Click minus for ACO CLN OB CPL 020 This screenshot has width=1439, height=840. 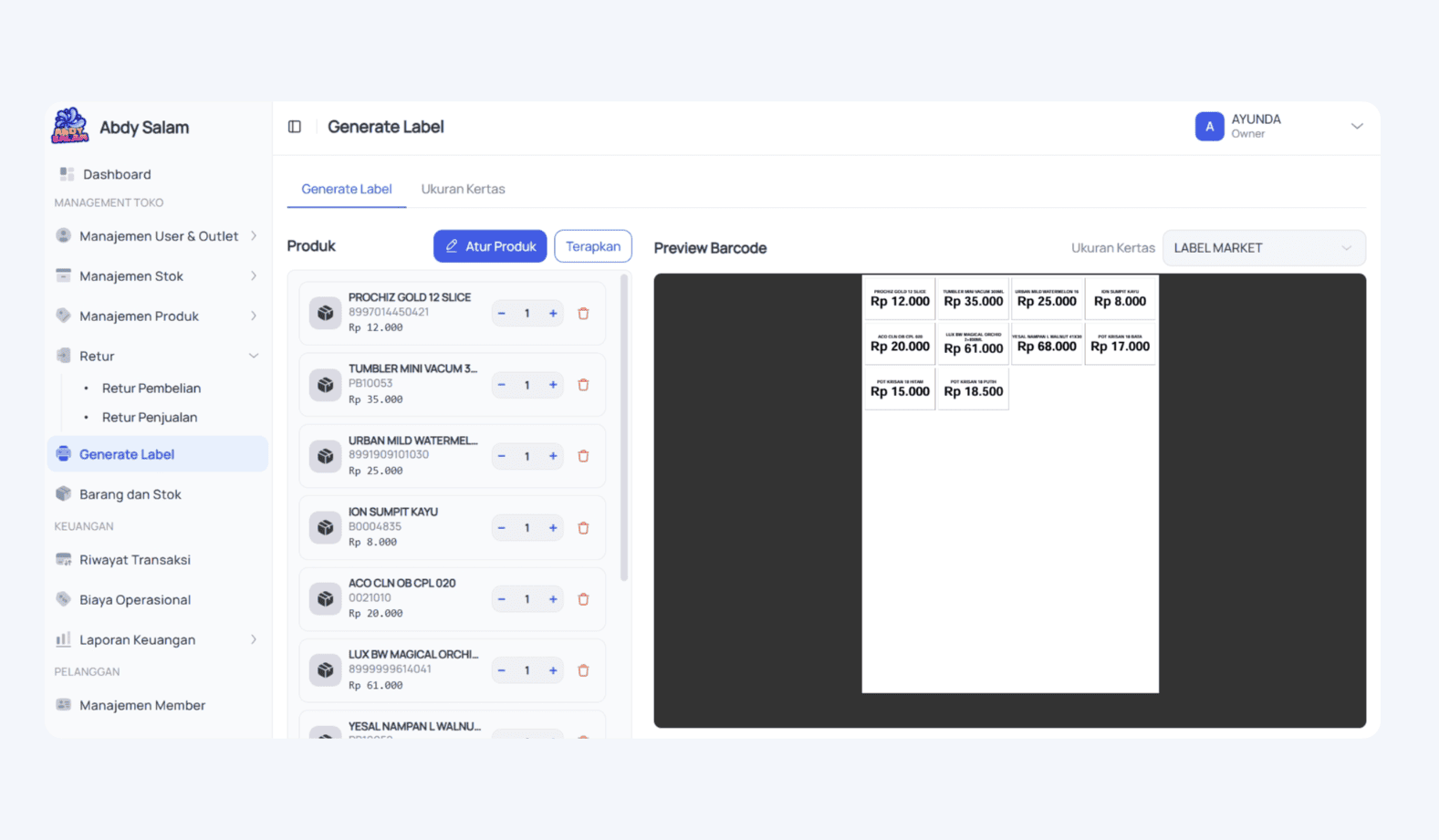tap(501, 599)
